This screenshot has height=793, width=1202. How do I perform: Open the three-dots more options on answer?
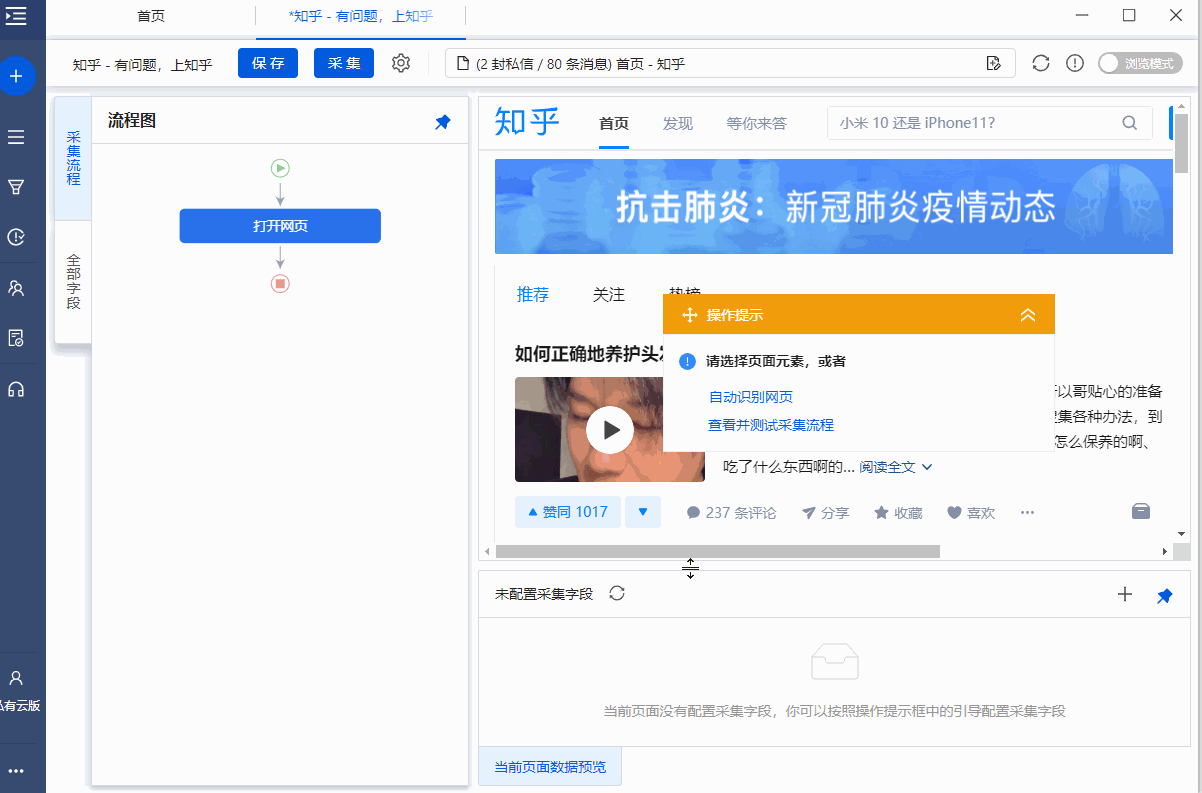1027,513
